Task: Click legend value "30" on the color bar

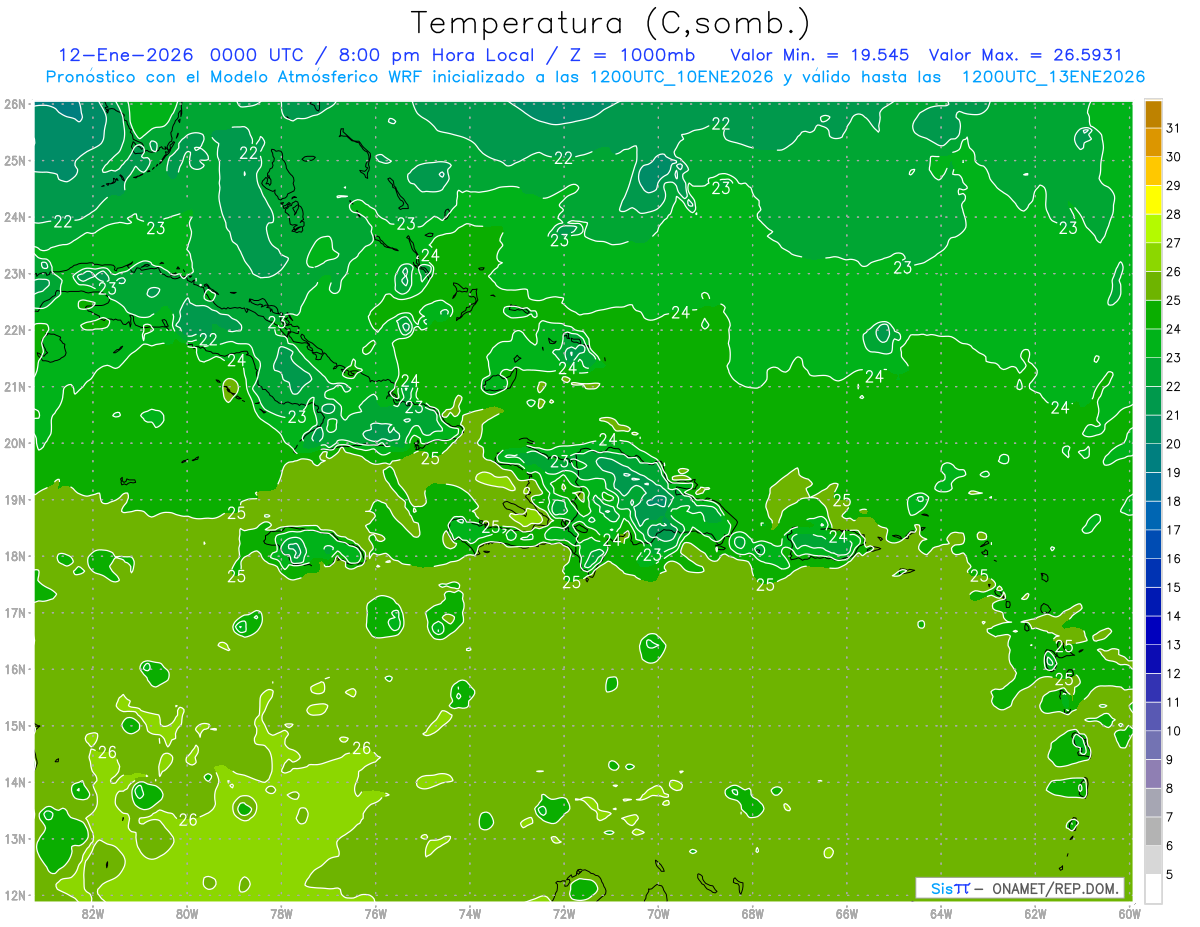Action: coord(1173,156)
